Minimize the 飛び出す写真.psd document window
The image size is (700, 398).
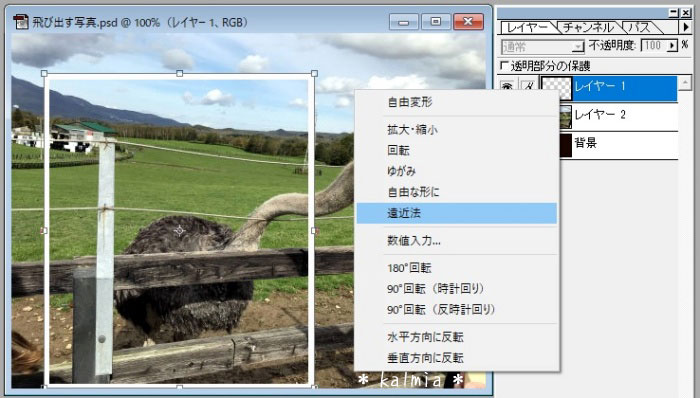[x=404, y=21]
